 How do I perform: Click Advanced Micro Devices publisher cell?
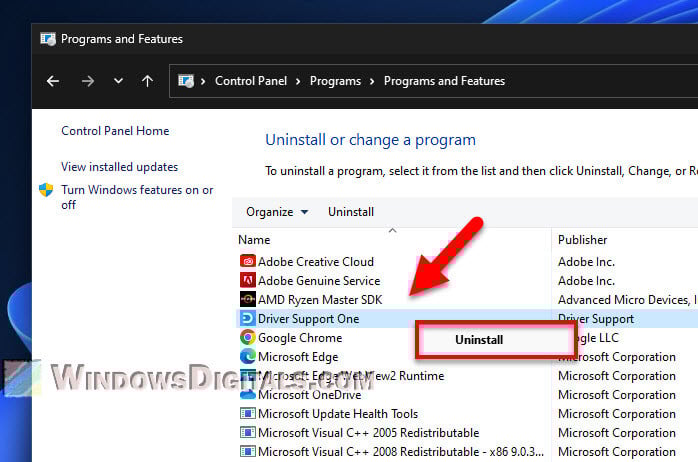(627, 300)
